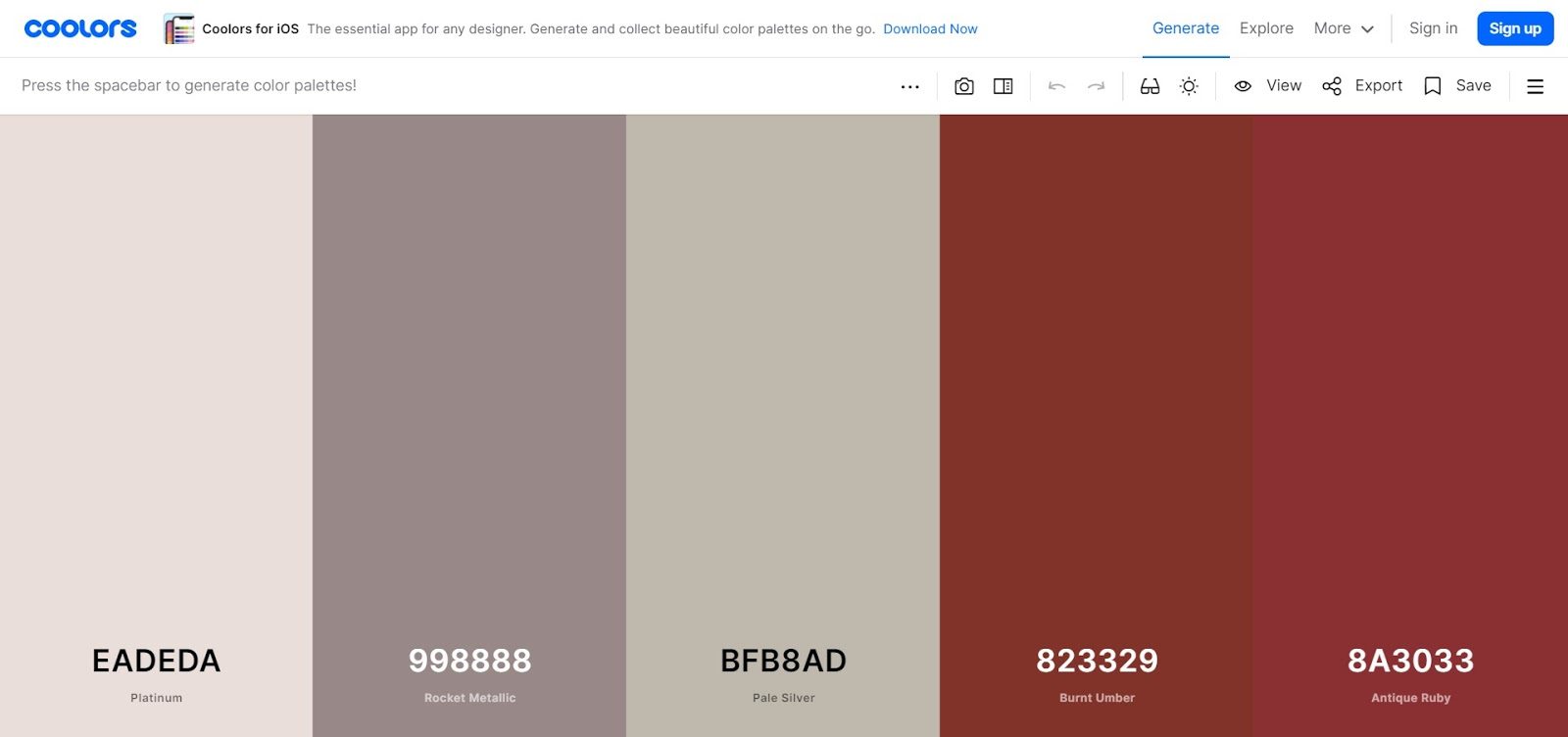Open the collapsible side panel icon
The height and width of the screenshot is (737, 1568).
point(1003,86)
